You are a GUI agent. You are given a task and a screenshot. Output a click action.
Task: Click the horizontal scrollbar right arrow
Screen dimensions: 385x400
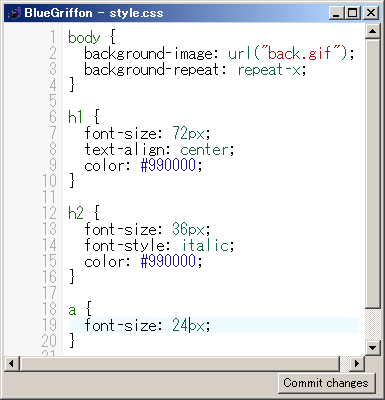click(x=357, y=363)
